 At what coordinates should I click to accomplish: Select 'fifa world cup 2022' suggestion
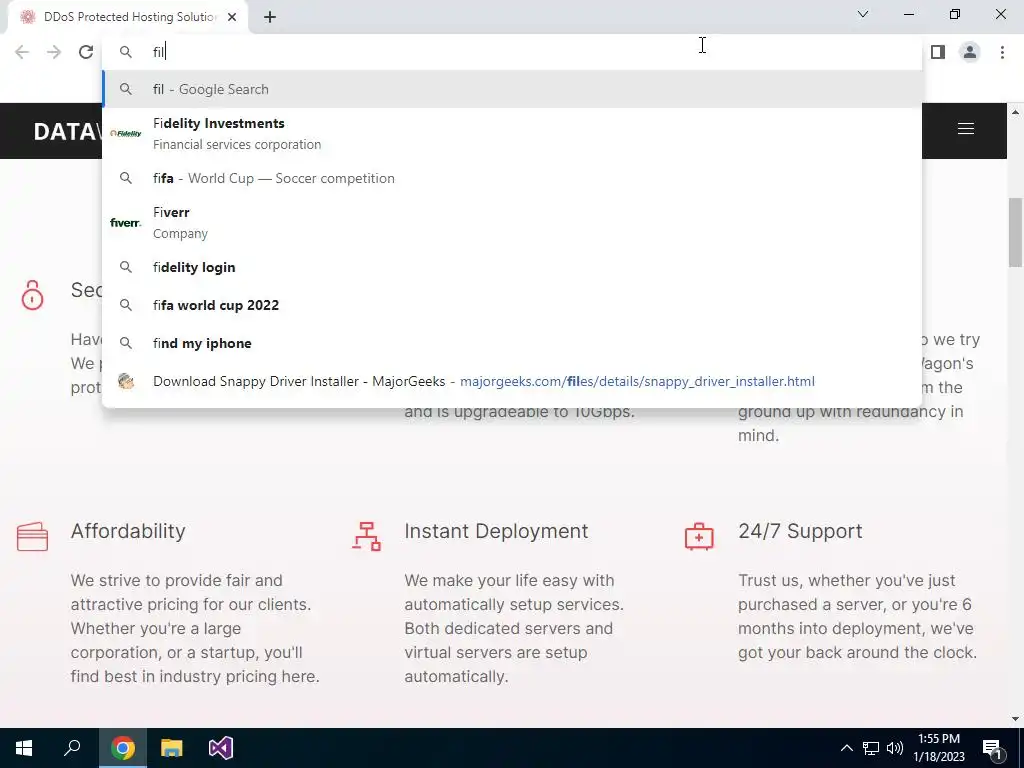pyautogui.click(x=512, y=305)
